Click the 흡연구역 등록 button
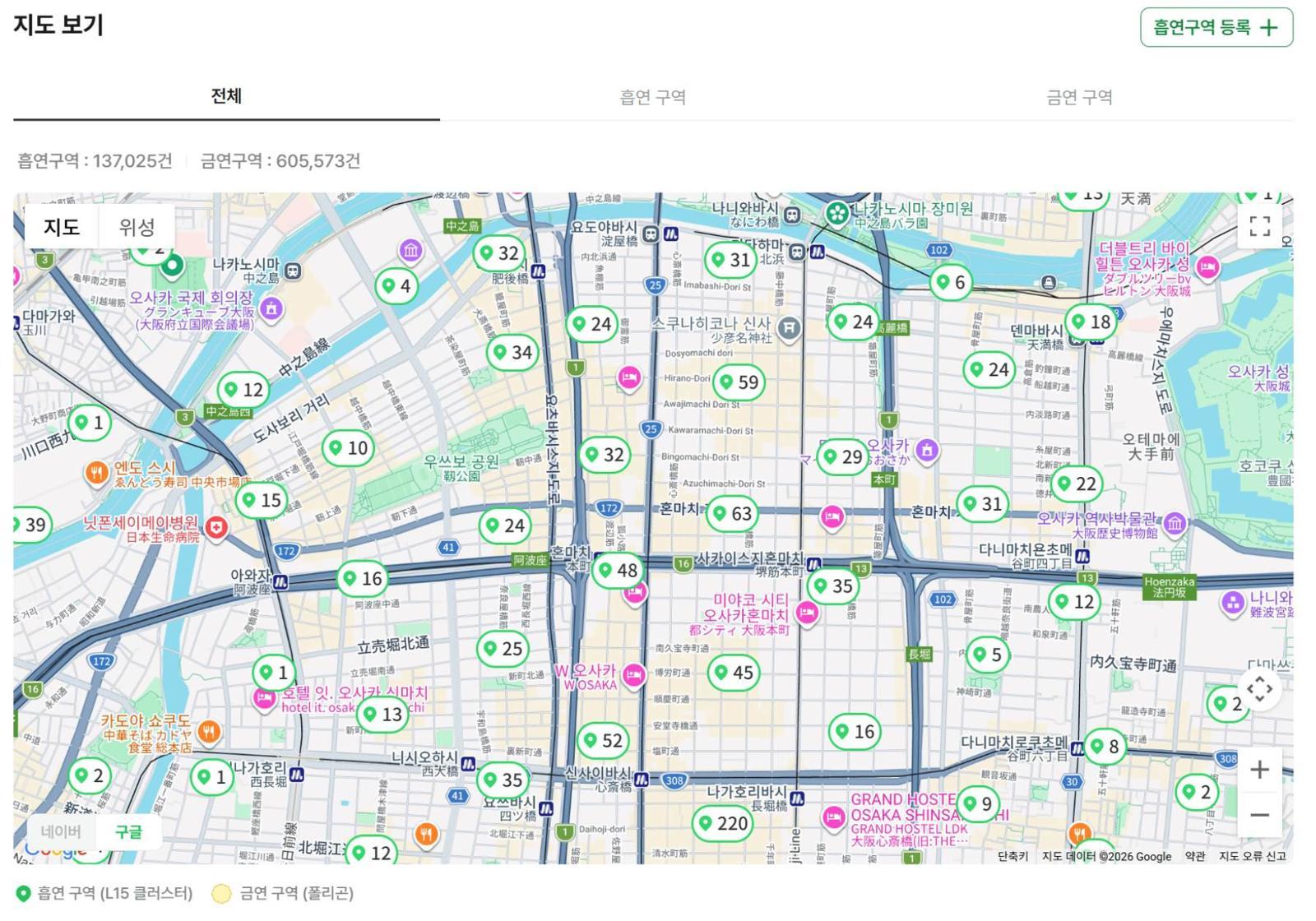This screenshot has height=921, width=1316. pyautogui.click(x=1216, y=27)
